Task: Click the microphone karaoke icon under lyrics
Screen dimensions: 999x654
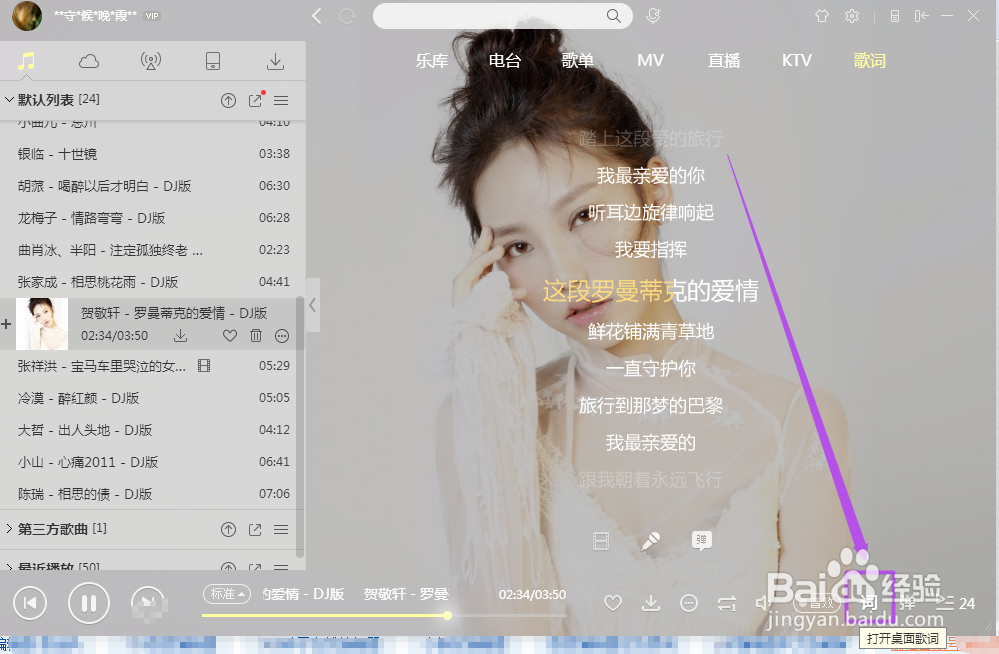Action: (650, 541)
